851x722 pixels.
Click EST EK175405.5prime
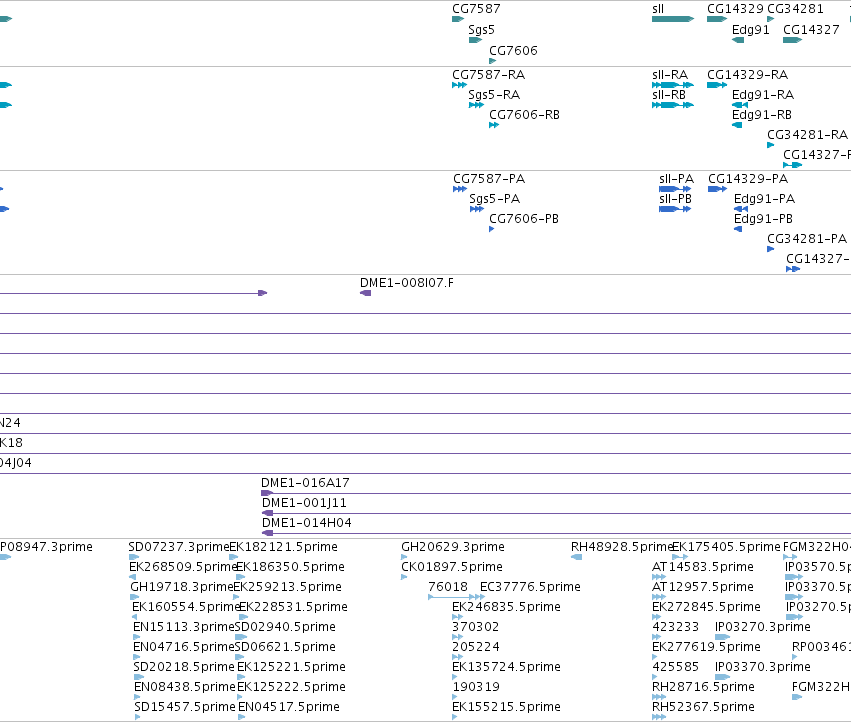click(x=726, y=547)
